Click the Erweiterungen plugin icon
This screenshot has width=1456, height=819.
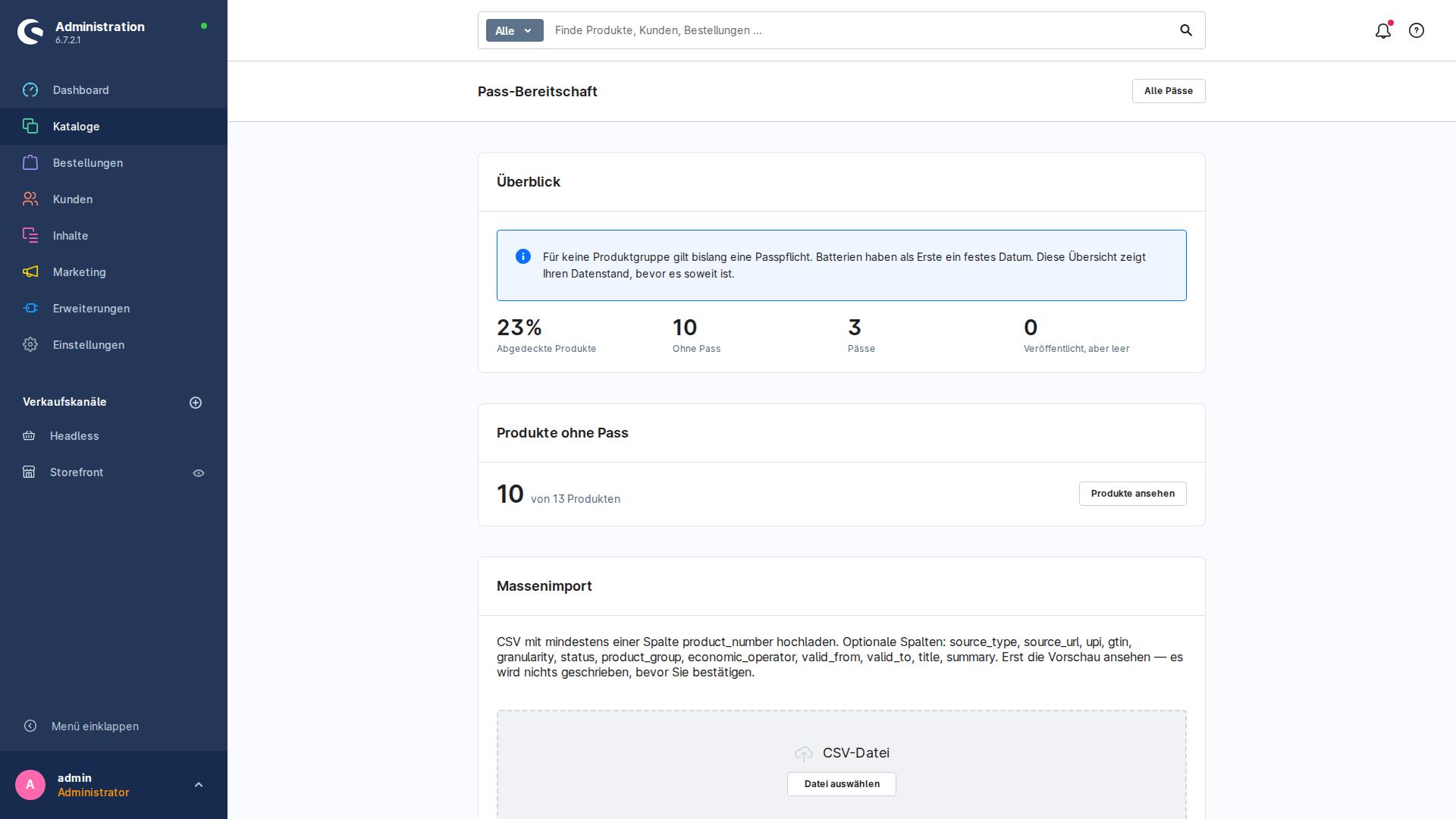coord(30,308)
